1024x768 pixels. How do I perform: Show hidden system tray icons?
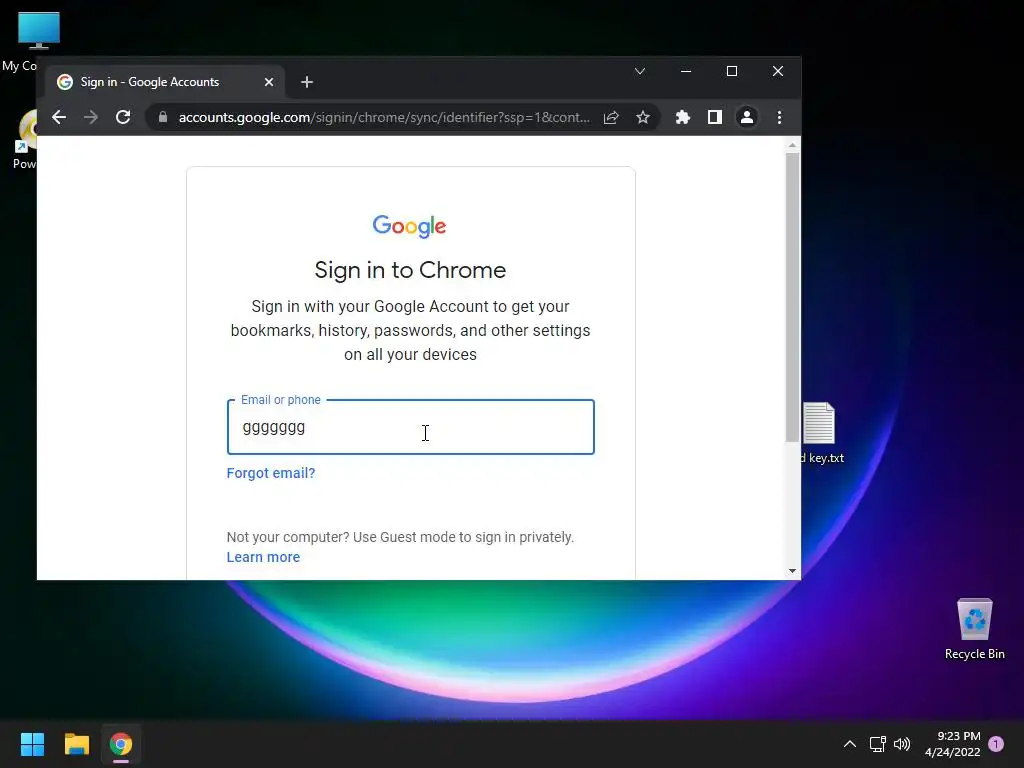850,744
